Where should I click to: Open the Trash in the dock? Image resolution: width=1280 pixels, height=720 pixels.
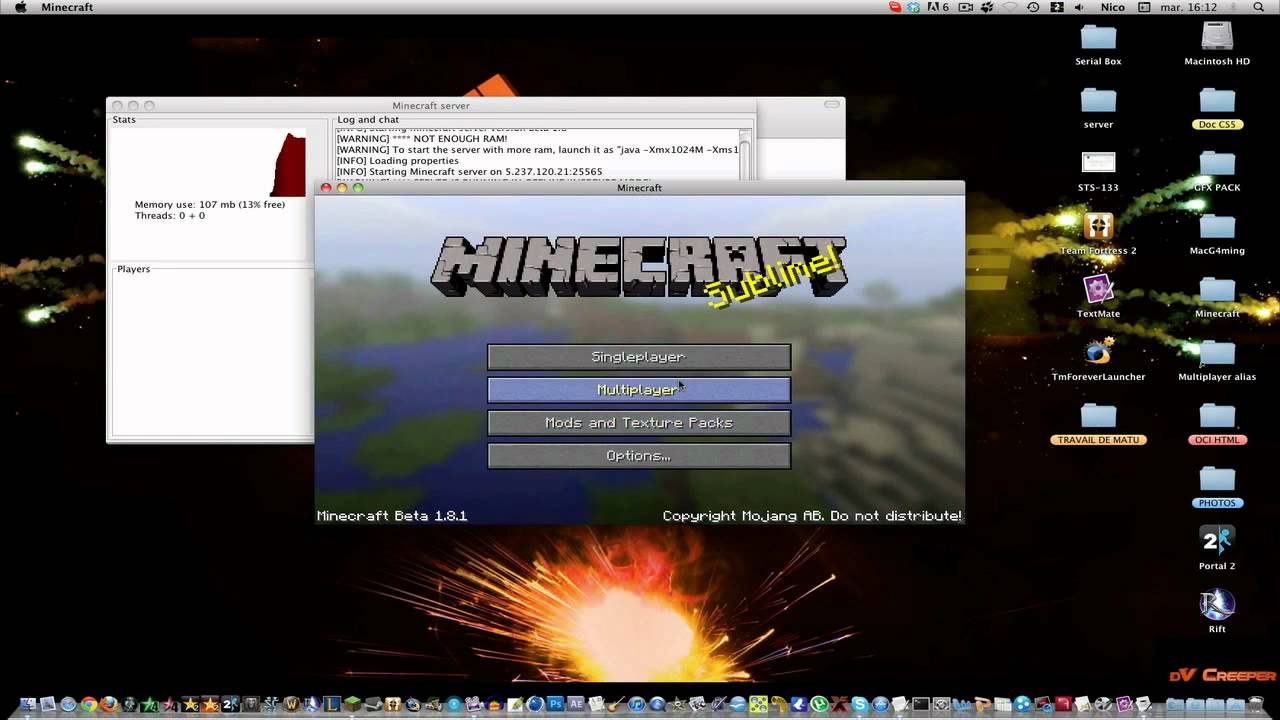point(1256,704)
